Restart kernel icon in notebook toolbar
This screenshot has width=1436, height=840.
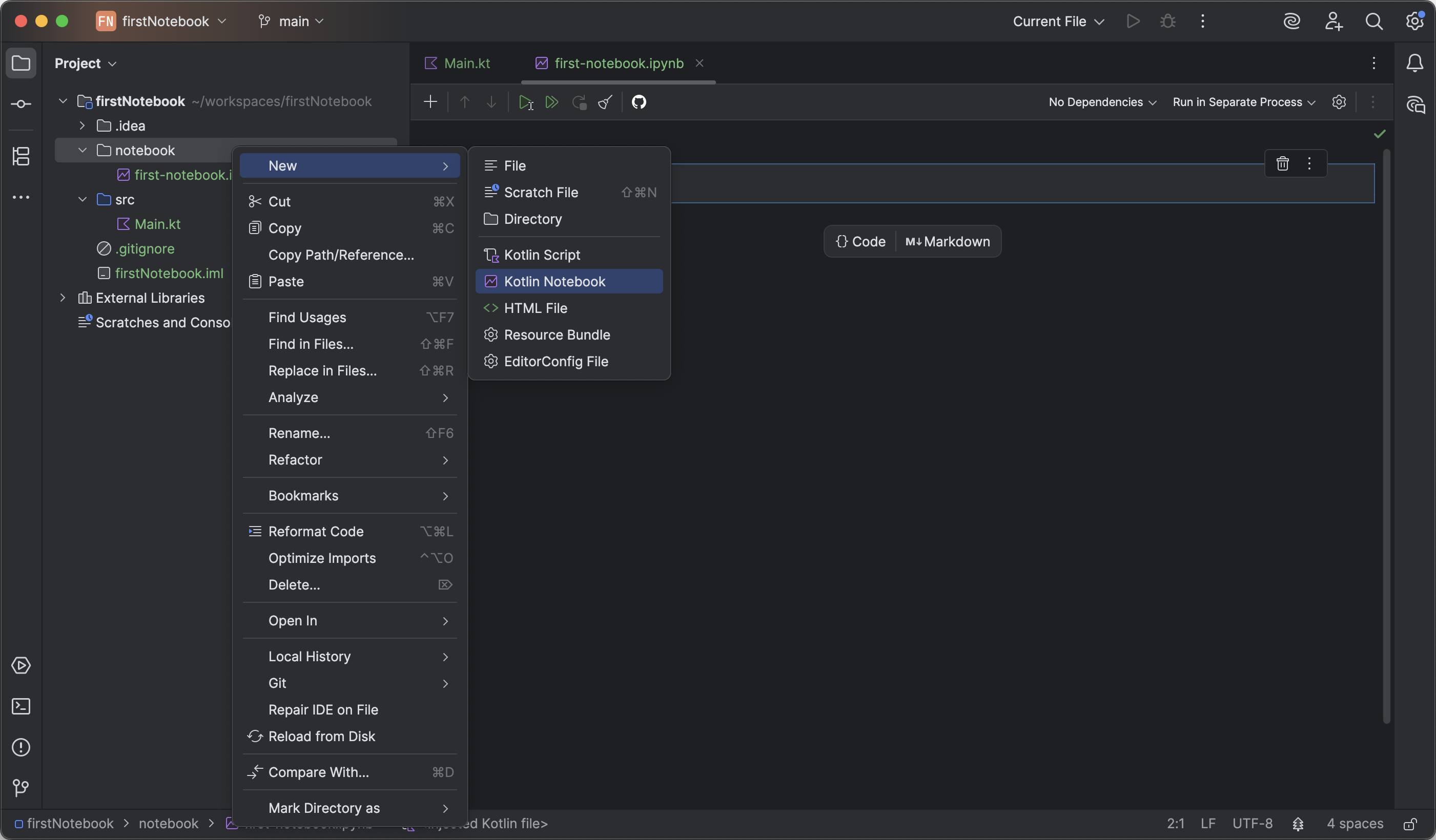click(x=579, y=102)
